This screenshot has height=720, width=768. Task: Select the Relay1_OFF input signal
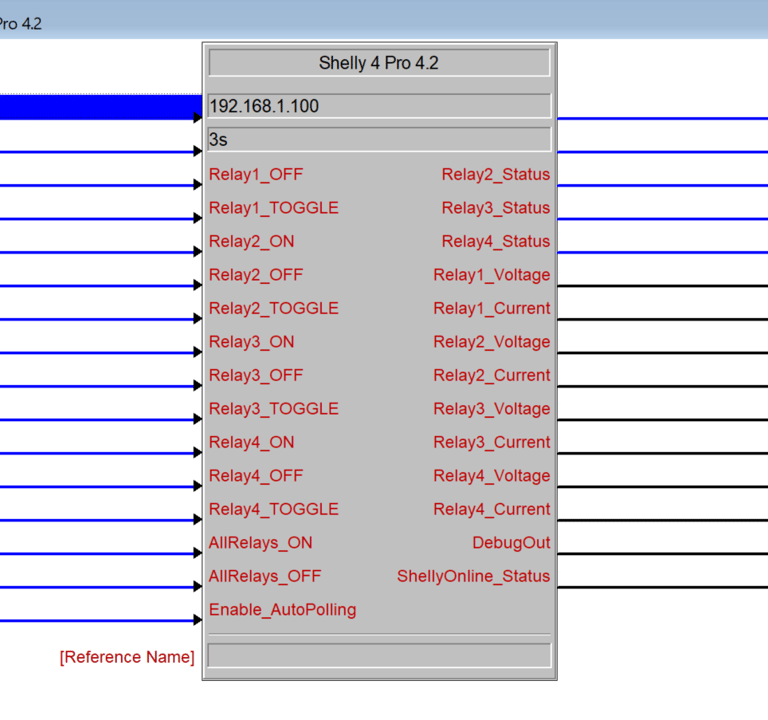pyautogui.click(x=256, y=174)
